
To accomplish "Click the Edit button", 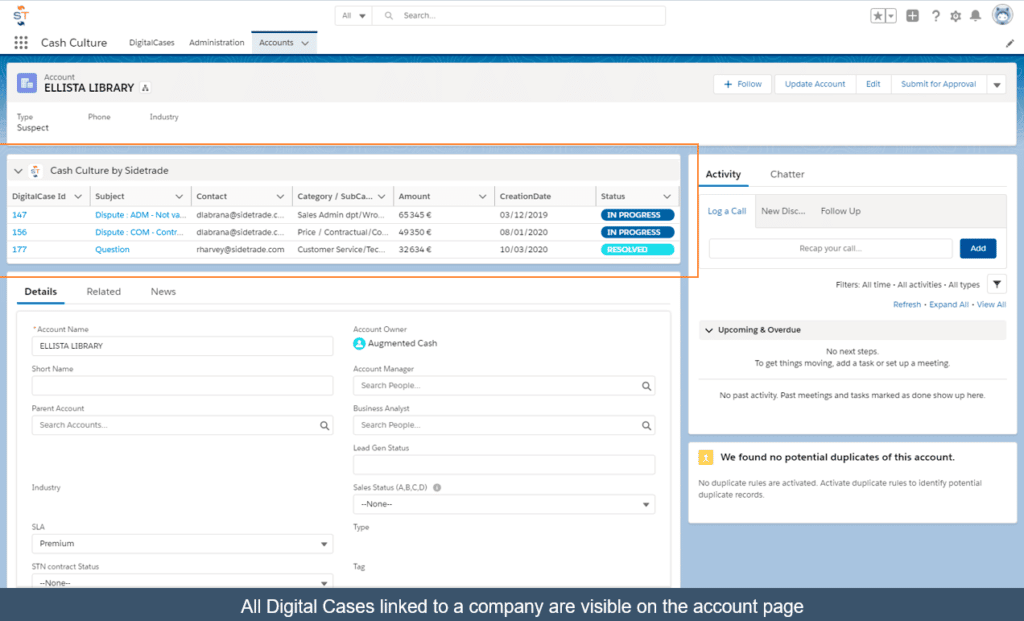I will pos(873,84).
